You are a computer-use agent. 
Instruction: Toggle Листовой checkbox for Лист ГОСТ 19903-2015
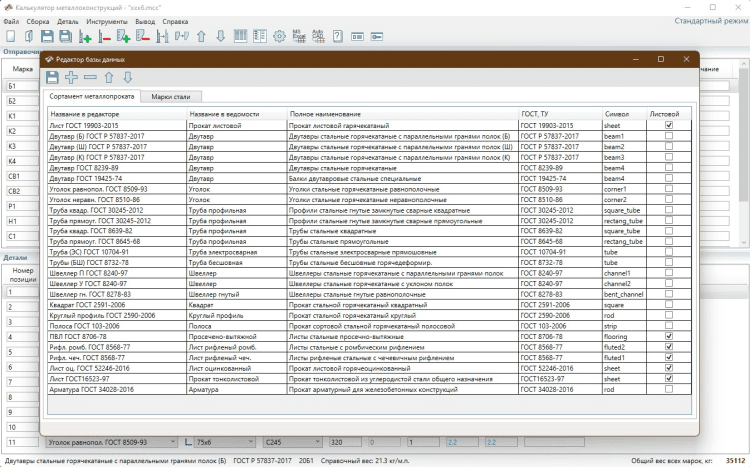(x=669, y=125)
